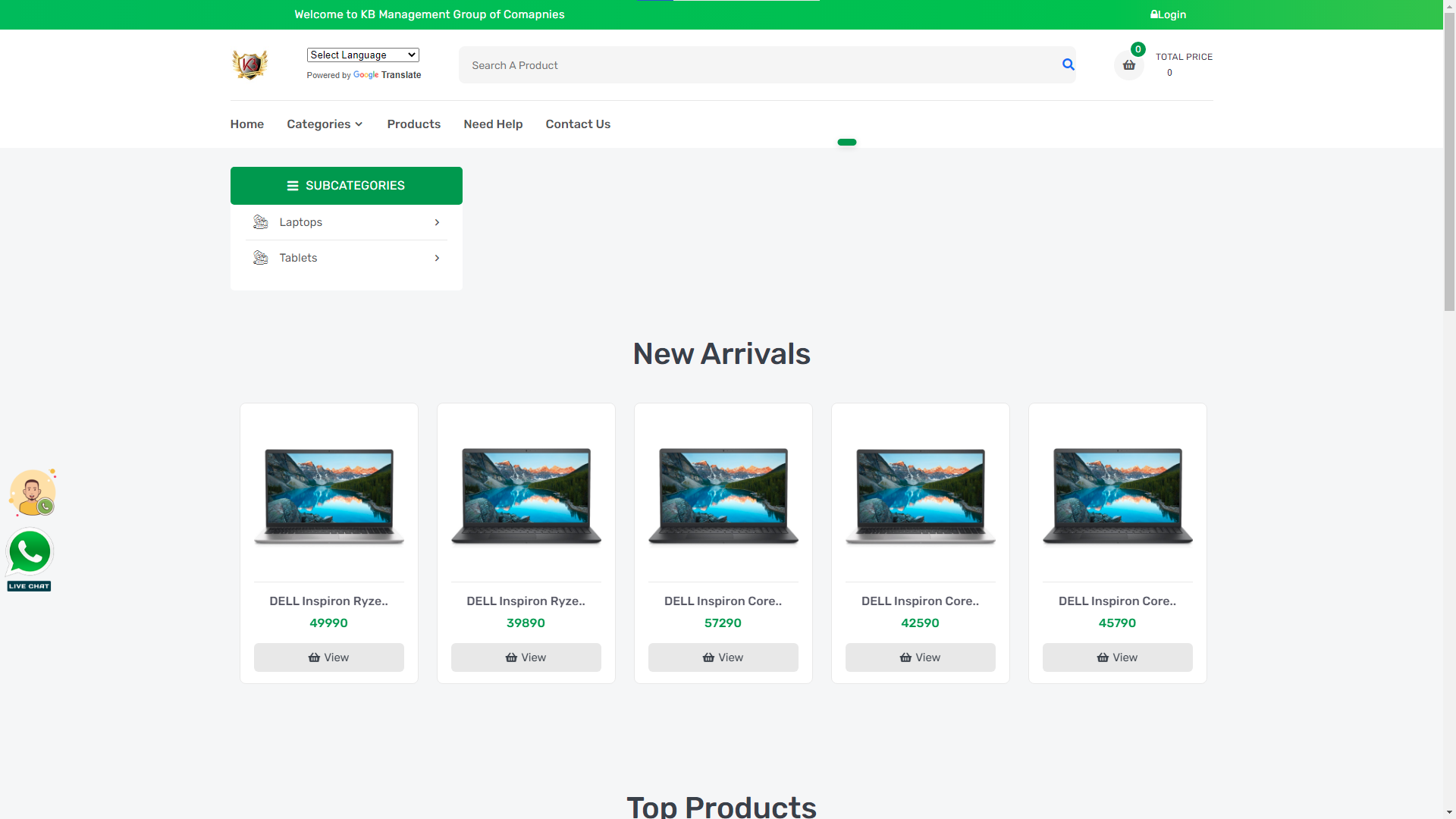Click the TOTAL PRICE label
Screen dimensions: 1456x819
point(1184,57)
